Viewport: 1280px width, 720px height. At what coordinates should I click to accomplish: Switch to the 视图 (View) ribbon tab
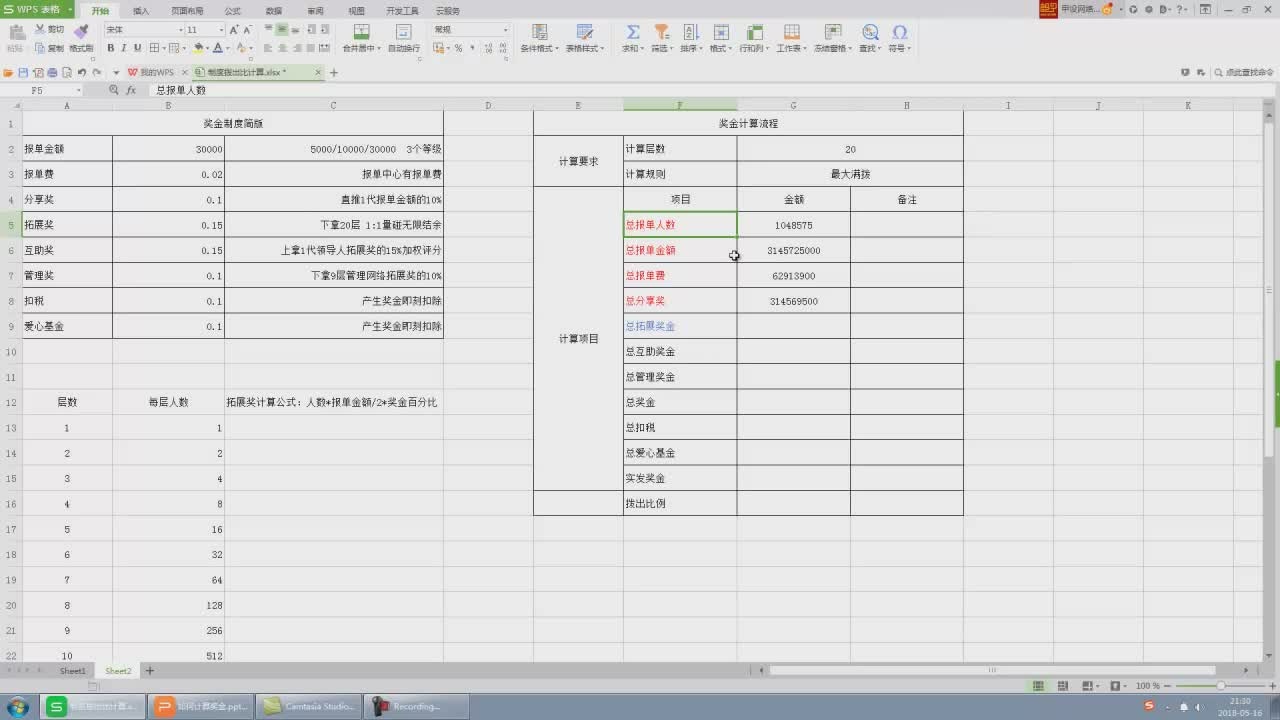[x=356, y=11]
